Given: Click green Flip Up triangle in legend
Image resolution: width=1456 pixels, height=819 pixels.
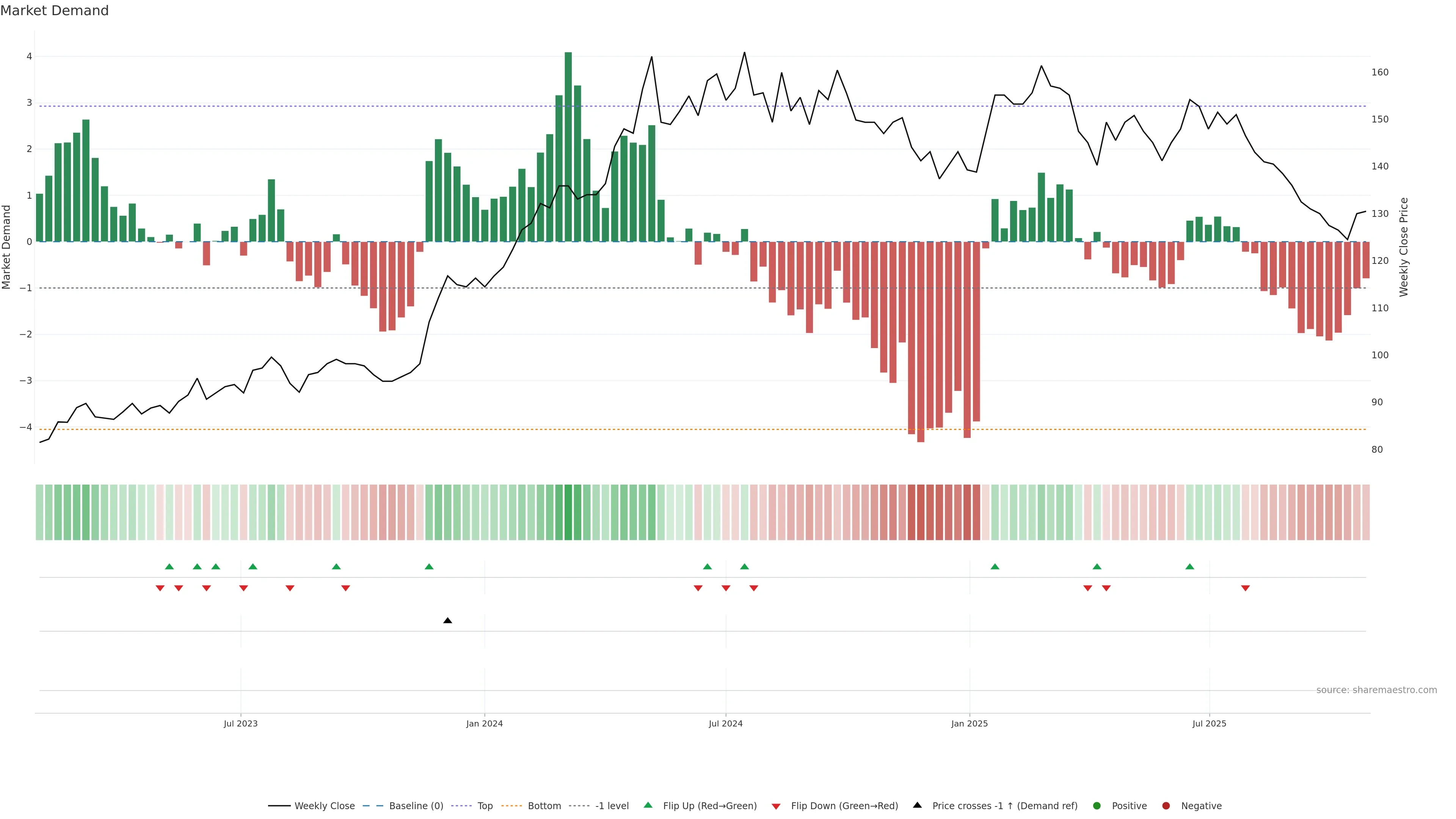Looking at the screenshot, I should click(x=648, y=805).
